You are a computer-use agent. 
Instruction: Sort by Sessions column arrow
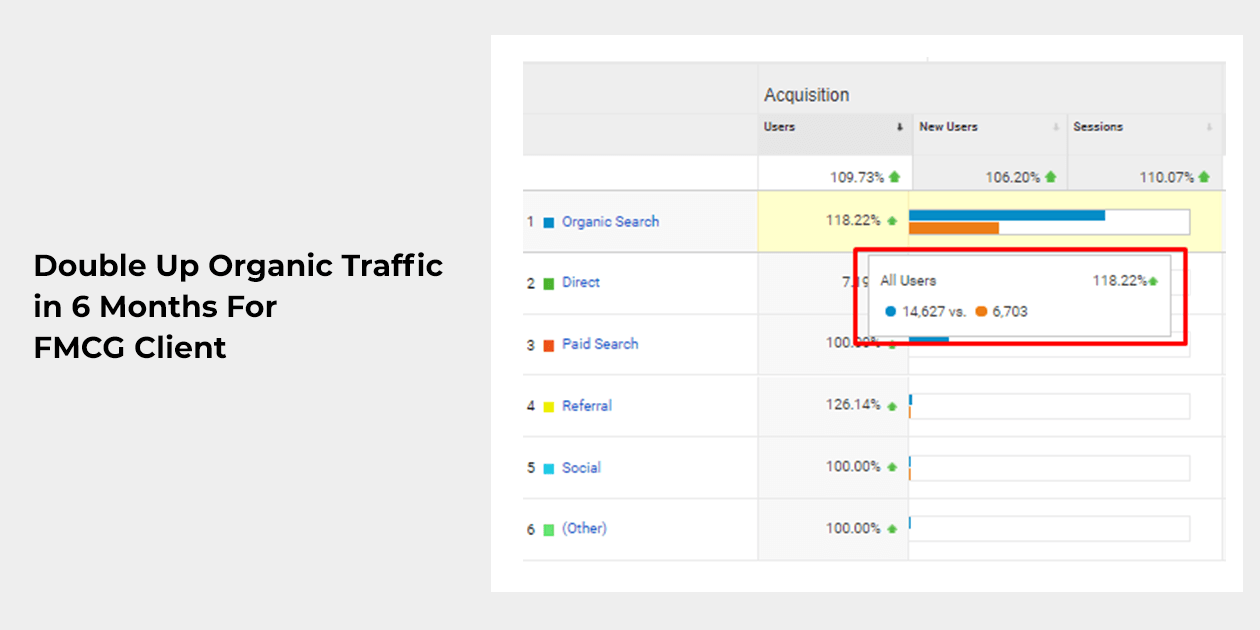[x=1209, y=127]
